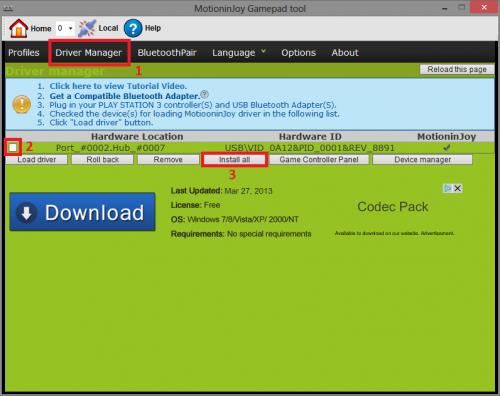Click the MotioninJoy checkmark in device row

pos(447,147)
